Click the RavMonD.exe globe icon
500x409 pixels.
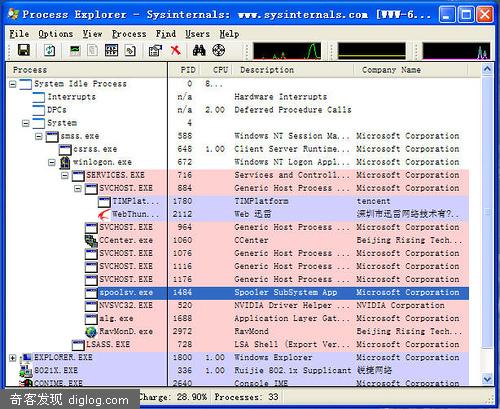(91, 332)
